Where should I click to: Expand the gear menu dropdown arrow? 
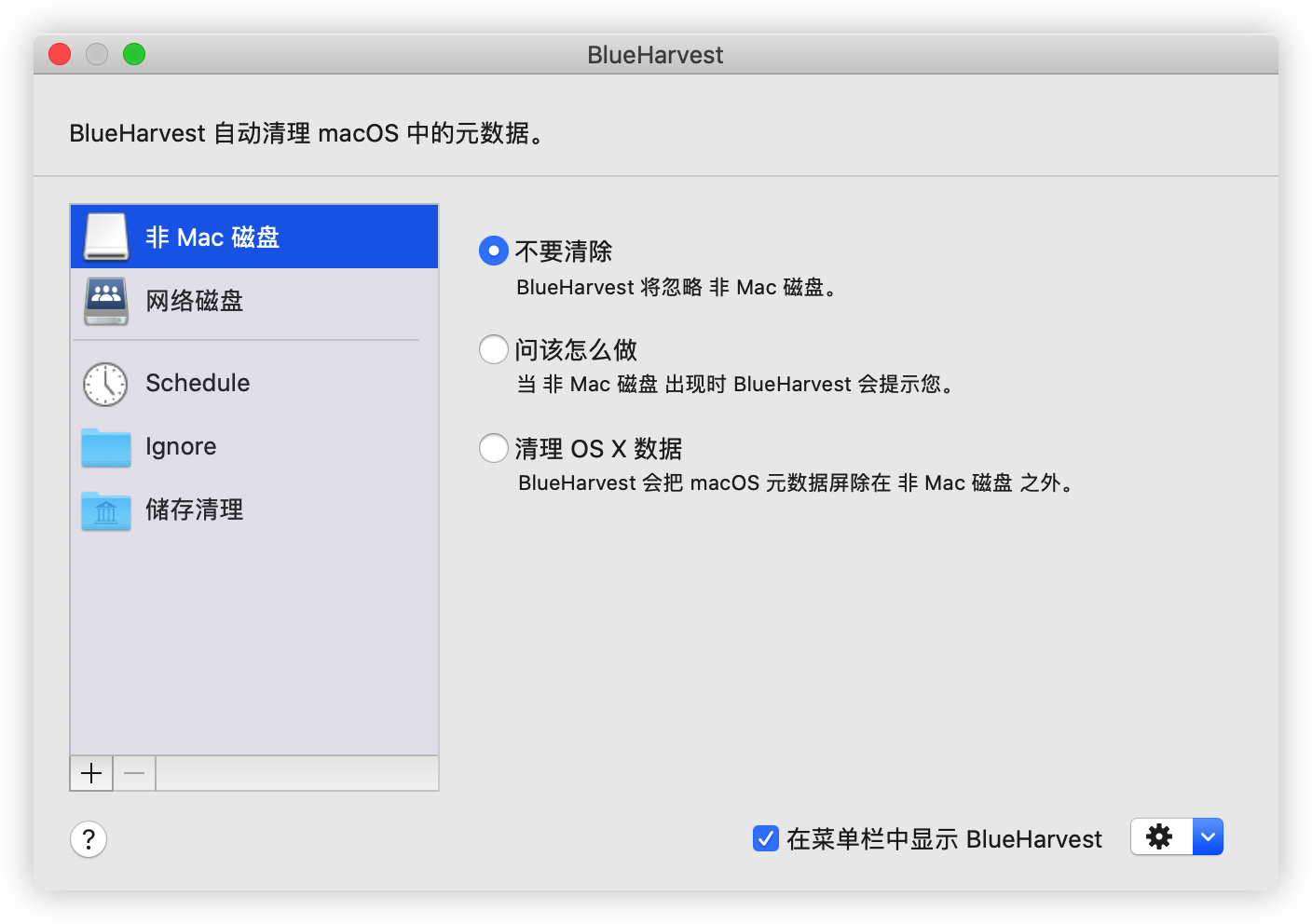click(x=1208, y=836)
